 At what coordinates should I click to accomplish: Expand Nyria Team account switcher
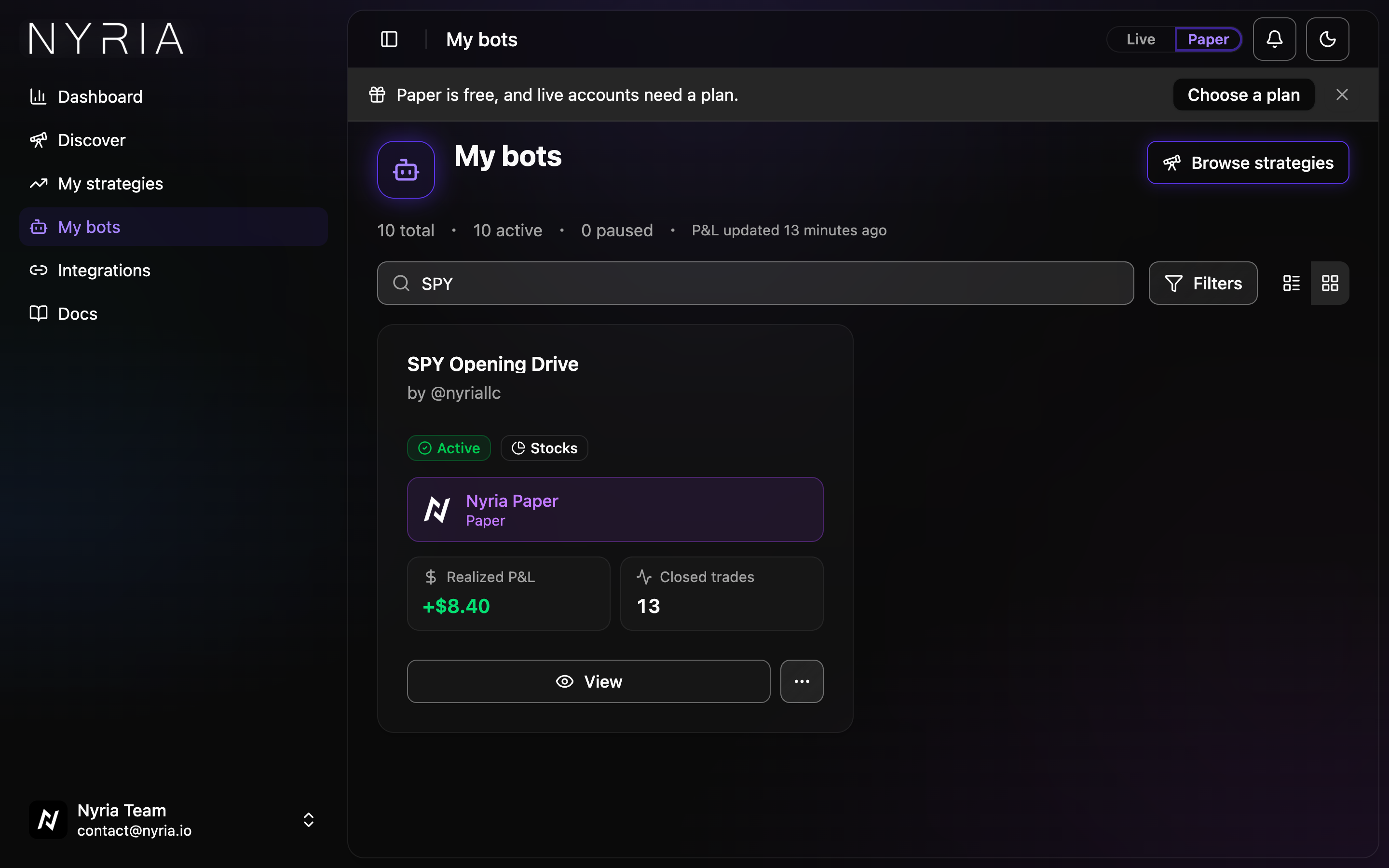[308, 820]
